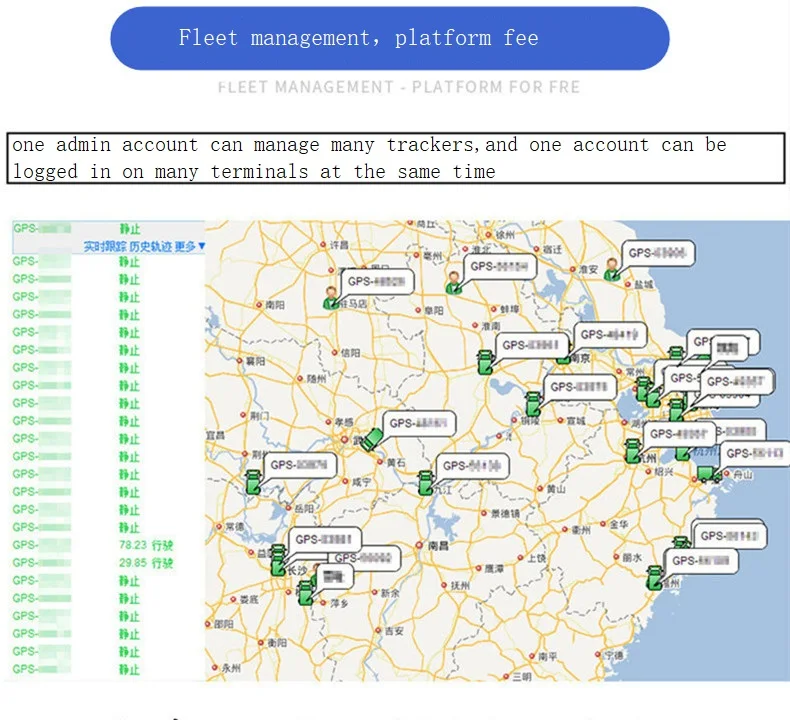Screen dimensions: 790x720
Task: Select the tracker row showing 29.85 行驶
Action: click(x=90, y=563)
